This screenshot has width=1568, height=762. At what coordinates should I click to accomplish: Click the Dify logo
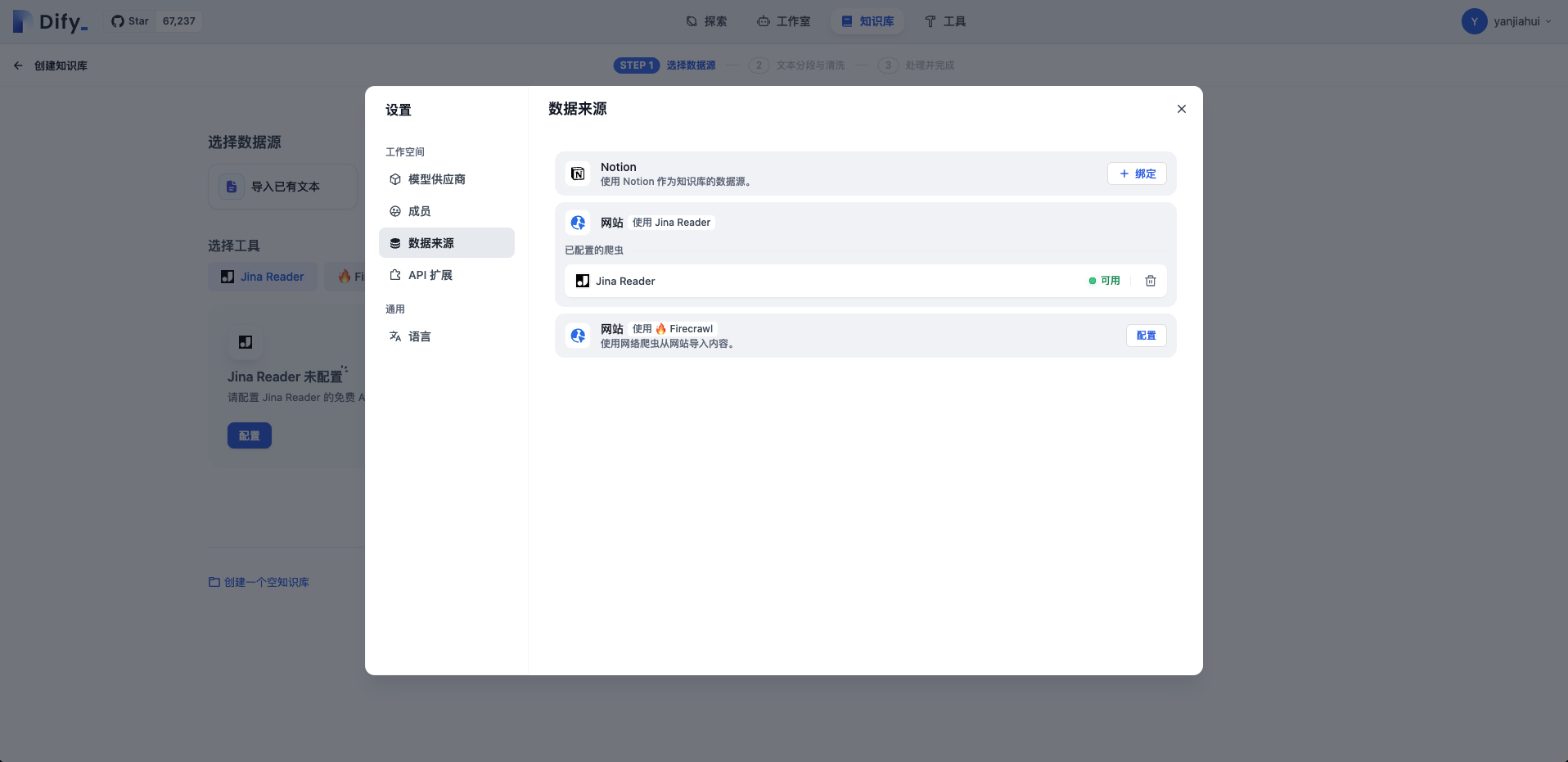(51, 21)
